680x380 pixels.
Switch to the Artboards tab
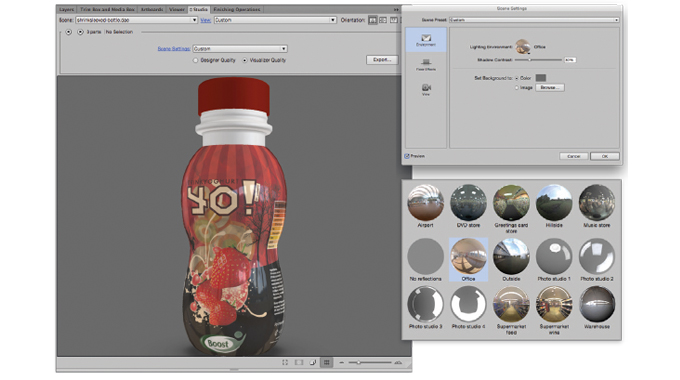(151, 9)
